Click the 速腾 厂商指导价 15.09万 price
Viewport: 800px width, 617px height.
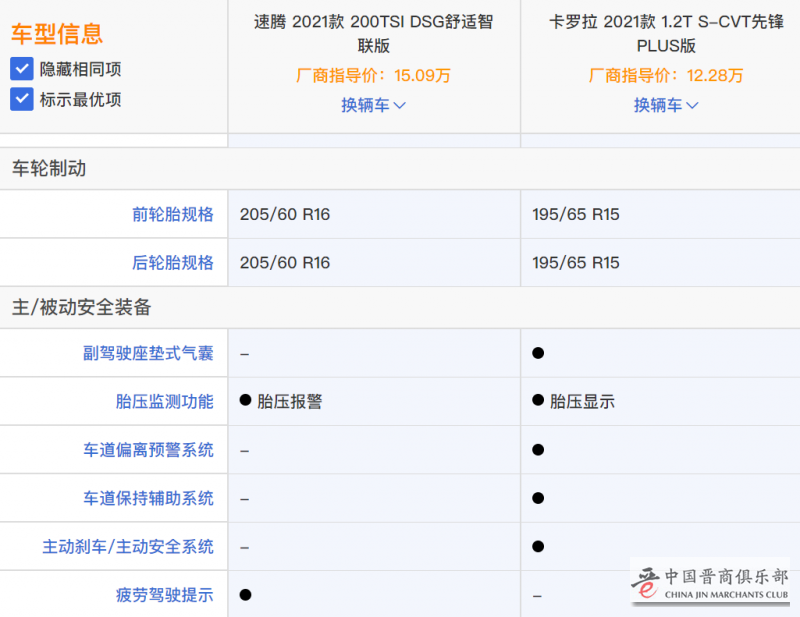pos(373,75)
